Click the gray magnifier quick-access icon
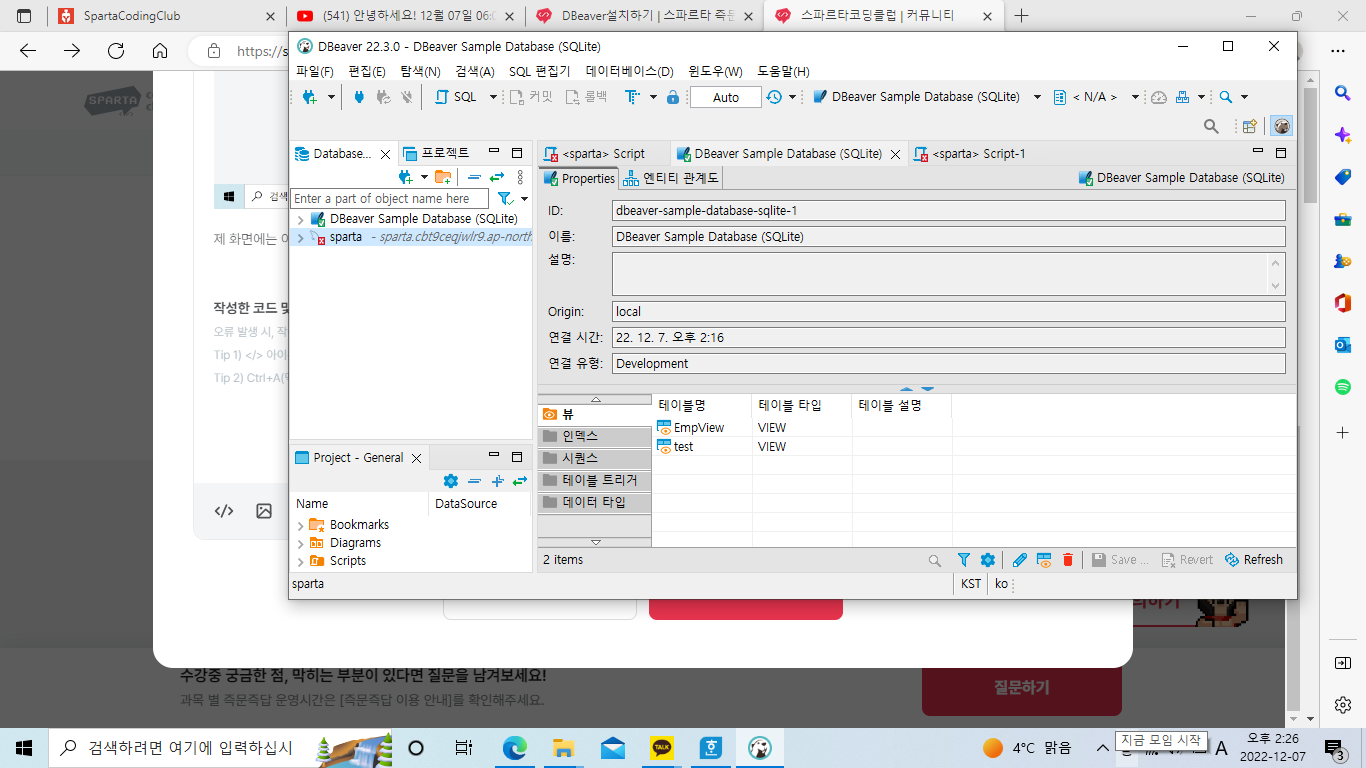This screenshot has width=1366, height=768. tap(1211, 126)
